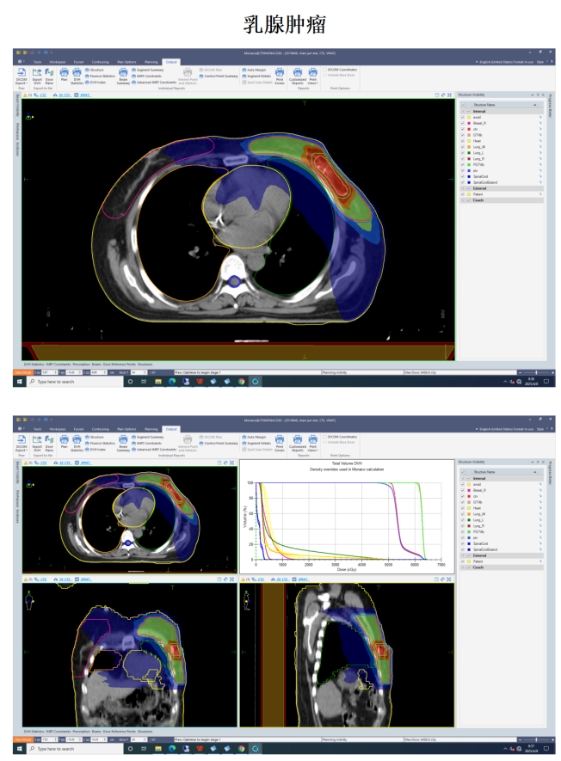Switch to Contouring tab in upper window

pyautogui.click(x=100, y=62)
